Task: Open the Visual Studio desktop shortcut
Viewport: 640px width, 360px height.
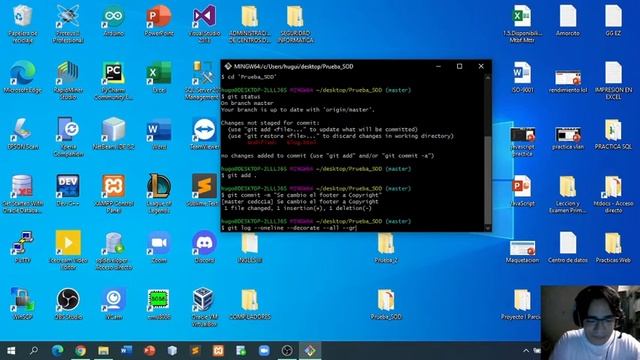Action: point(204,24)
